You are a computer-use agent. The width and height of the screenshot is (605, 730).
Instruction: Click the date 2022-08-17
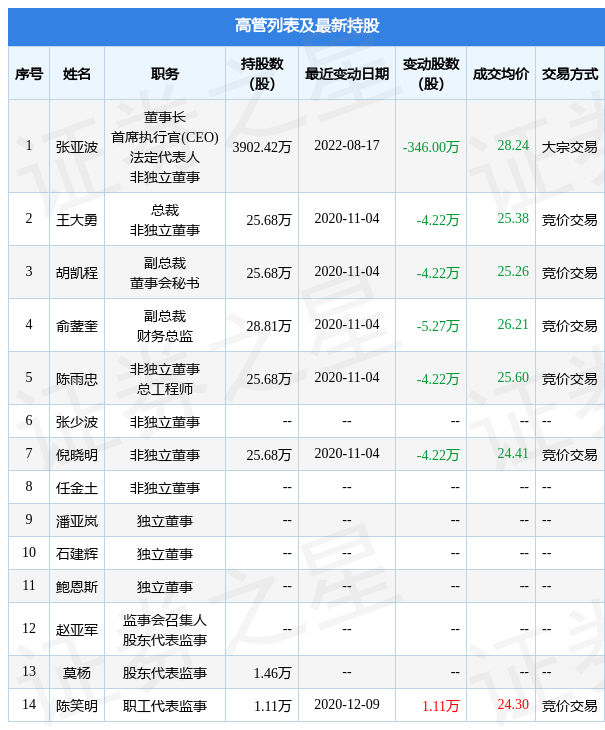[x=347, y=145]
